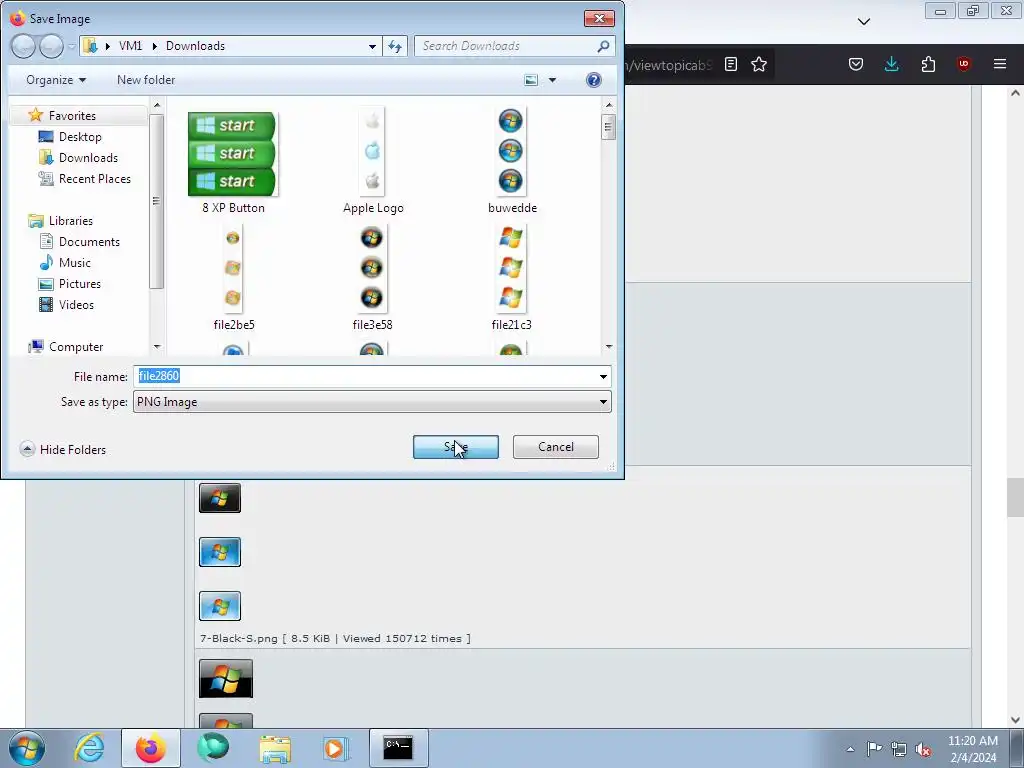Open the Pictures library
The height and width of the screenshot is (768, 1024).
[80, 283]
